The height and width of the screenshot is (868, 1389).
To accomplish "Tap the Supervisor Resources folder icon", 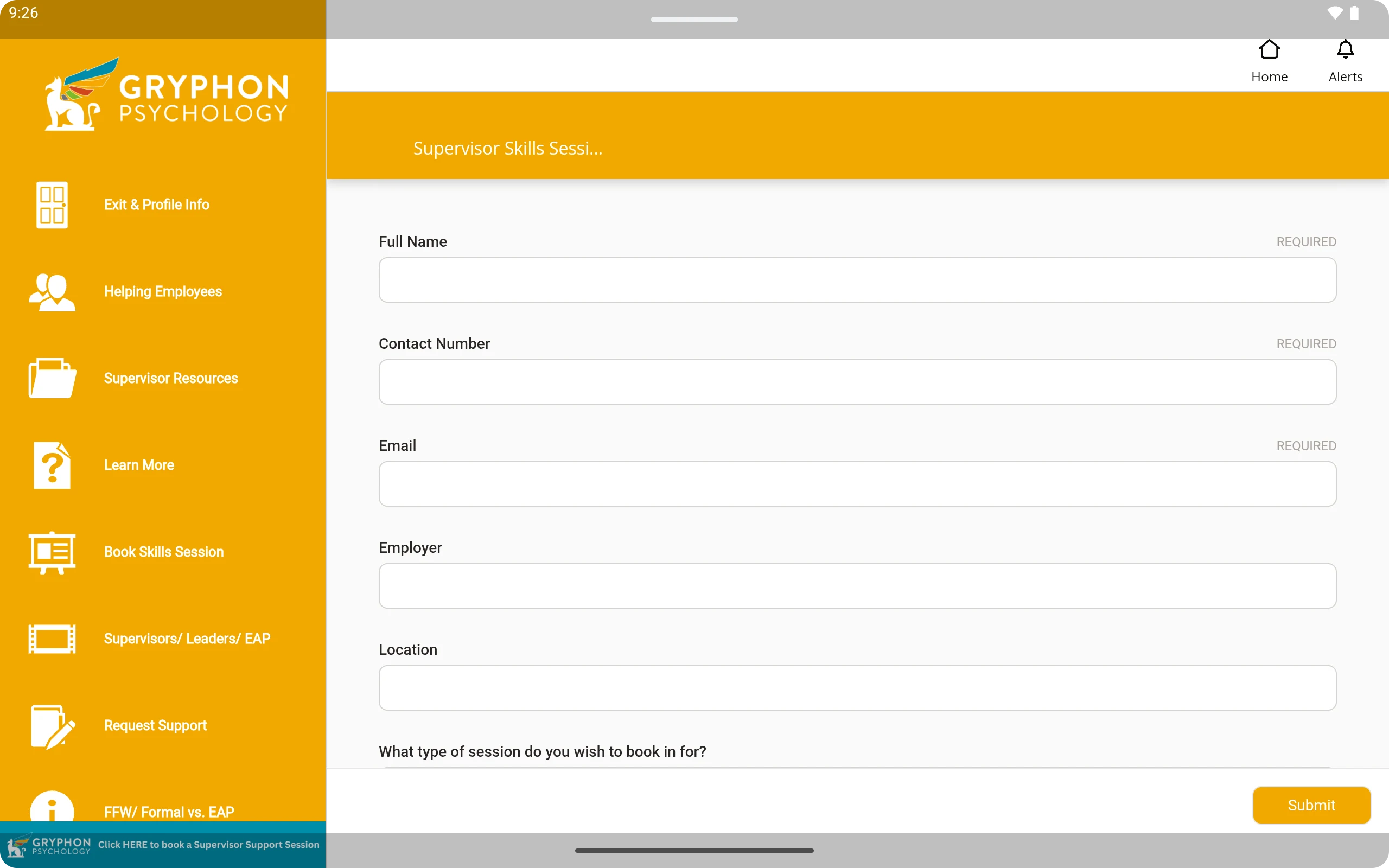I will coord(52,378).
